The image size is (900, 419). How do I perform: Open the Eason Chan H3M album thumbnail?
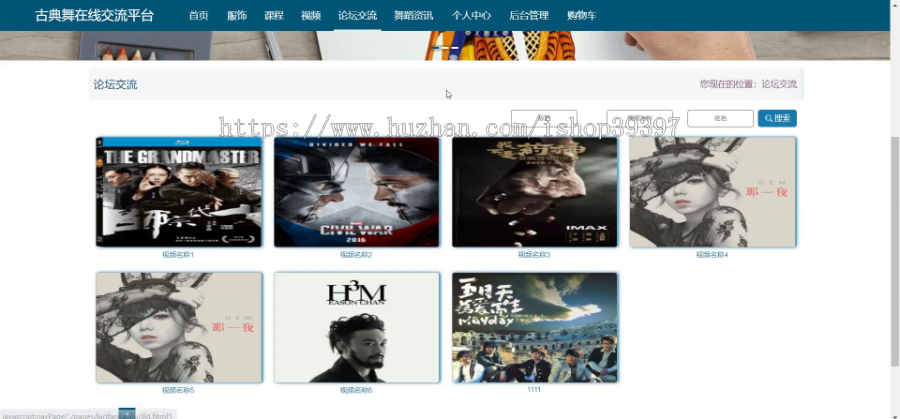[356, 328]
